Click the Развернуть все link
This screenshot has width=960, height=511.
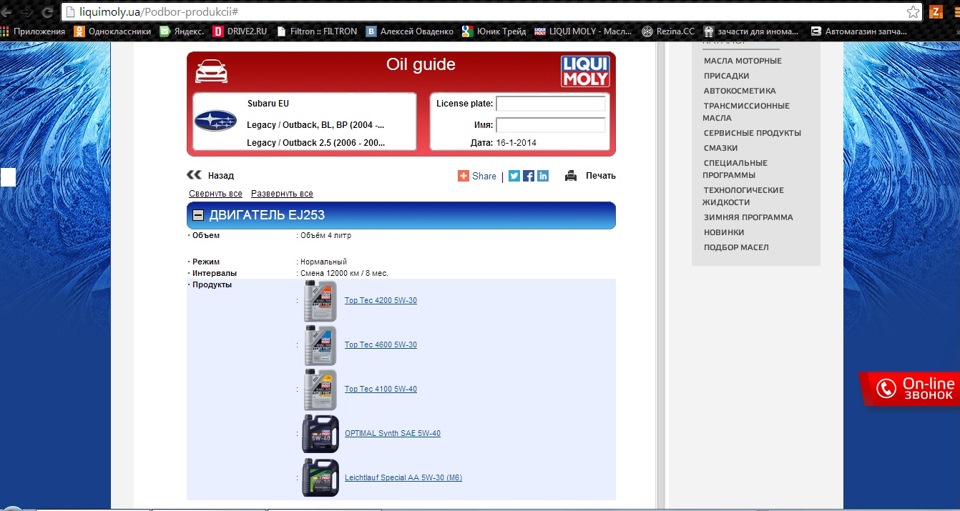click(x=282, y=193)
